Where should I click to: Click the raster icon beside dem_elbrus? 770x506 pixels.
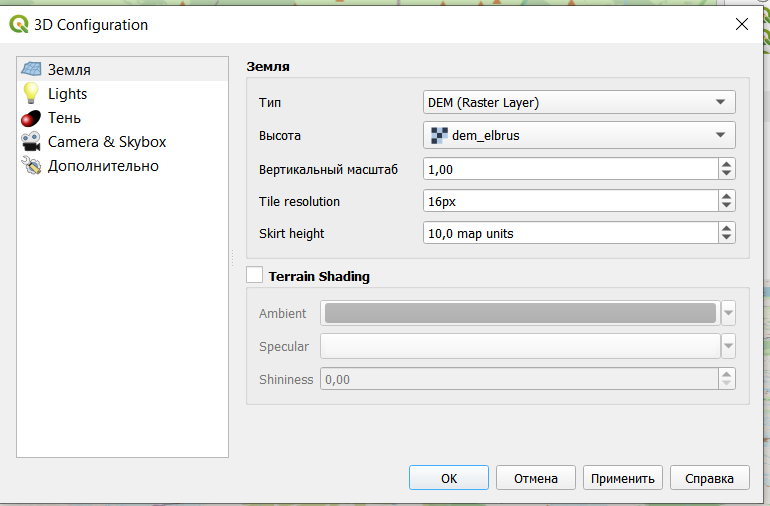(439, 135)
